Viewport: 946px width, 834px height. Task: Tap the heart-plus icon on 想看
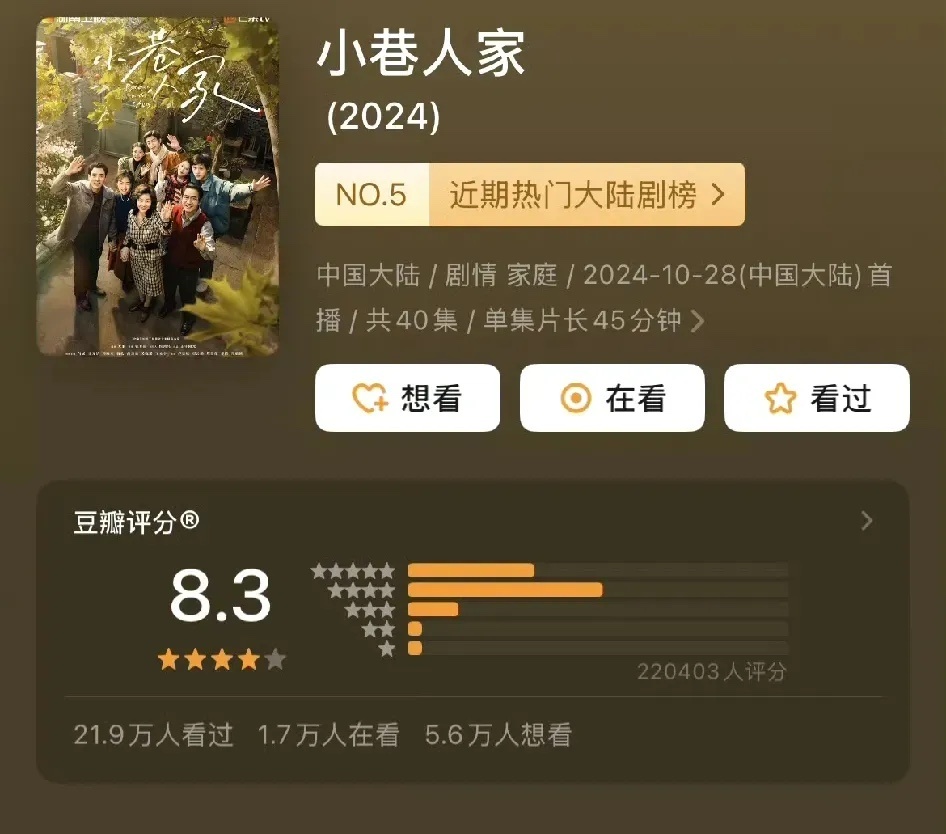point(370,398)
